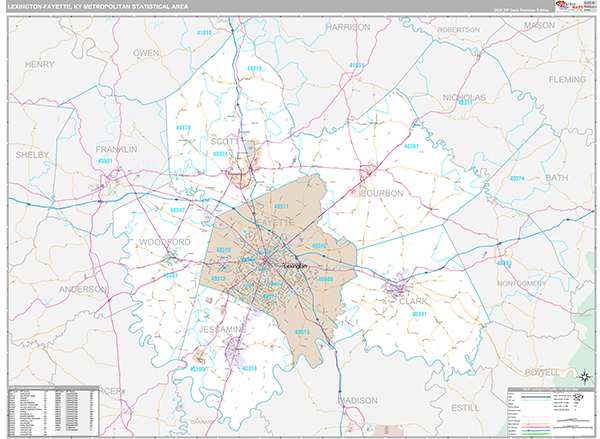
Task: Click the Winchester city marker in Clark County
Action: click(400, 291)
